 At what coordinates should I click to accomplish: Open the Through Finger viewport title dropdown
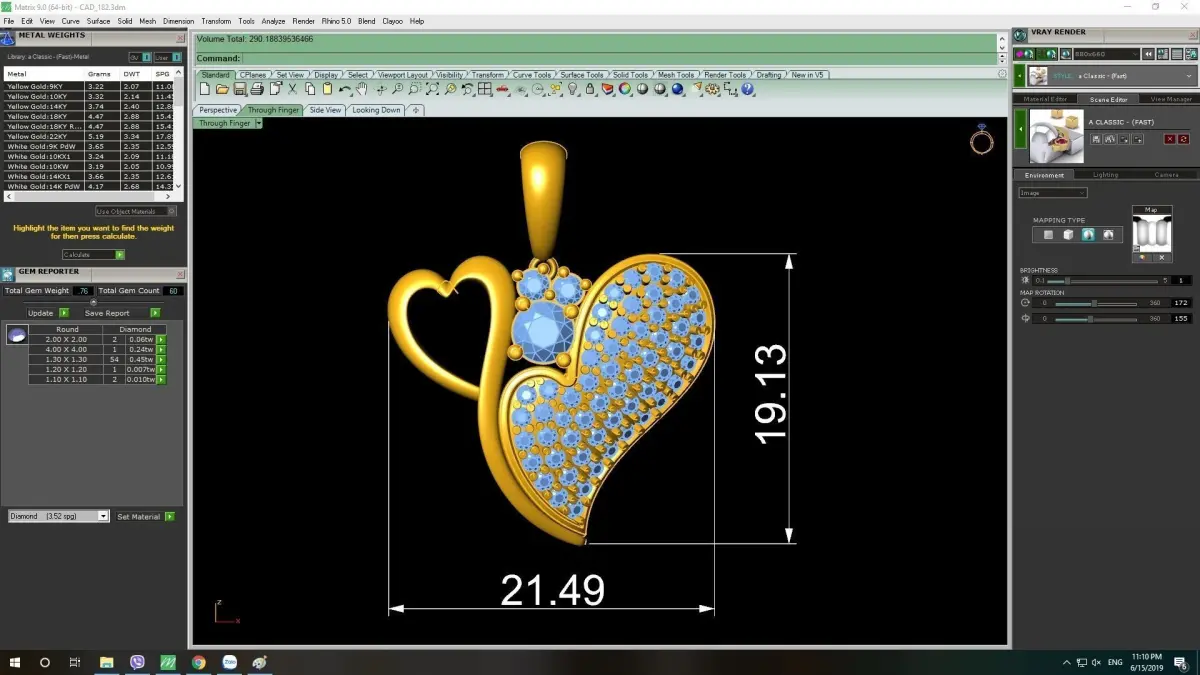click(x=258, y=123)
